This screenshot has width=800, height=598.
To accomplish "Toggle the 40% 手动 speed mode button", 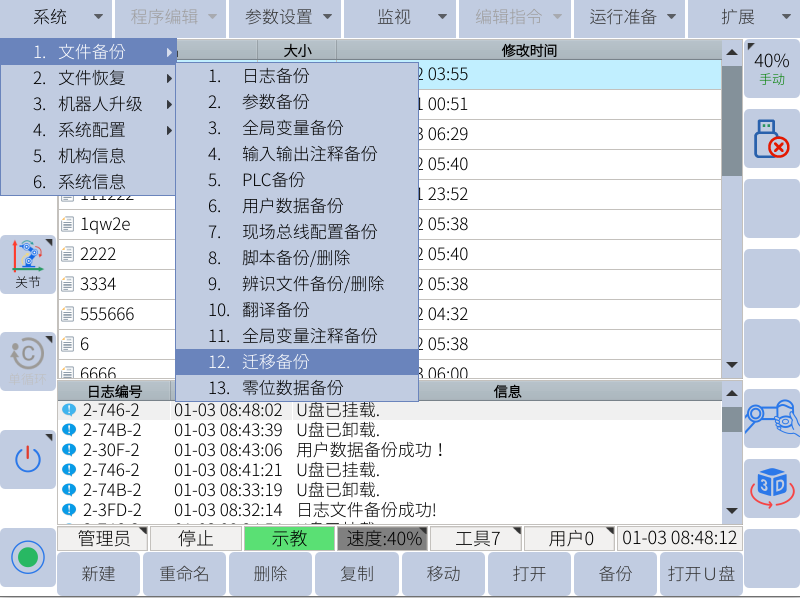I will point(771,68).
